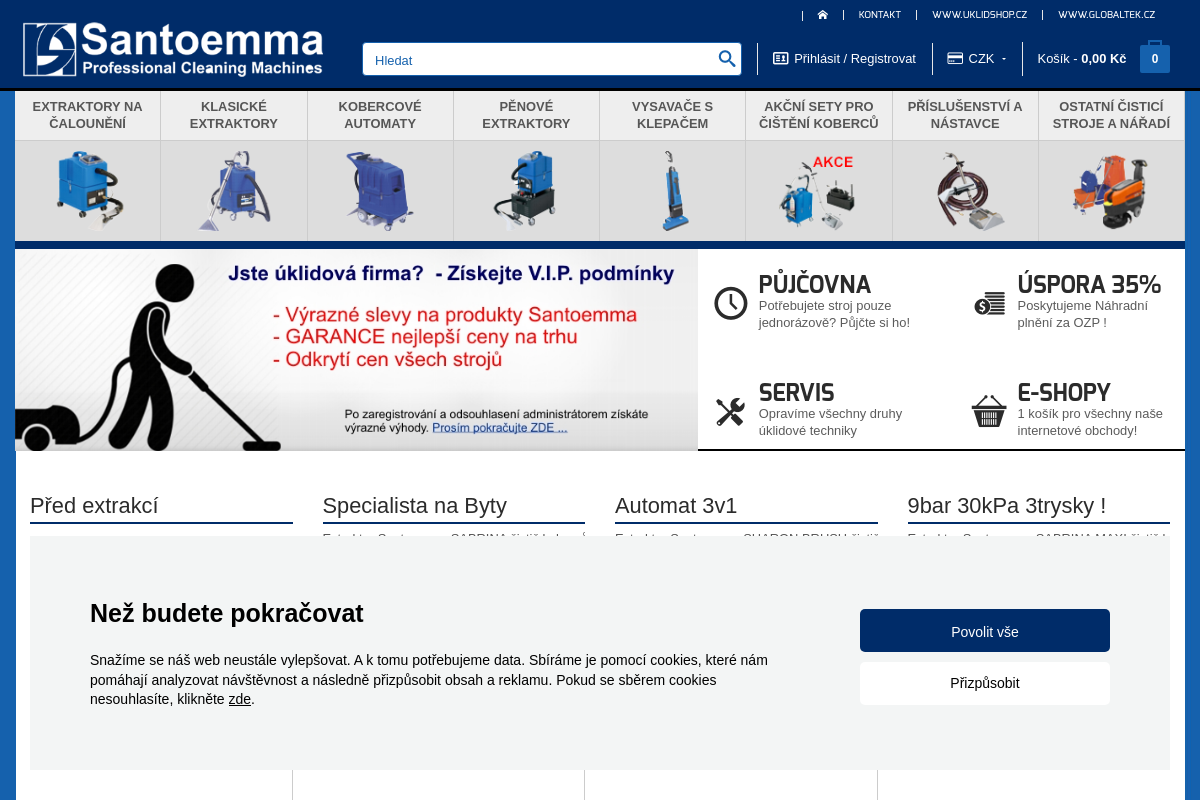
Task: Open Pěnové extraktory category
Action: pyautogui.click(x=526, y=115)
